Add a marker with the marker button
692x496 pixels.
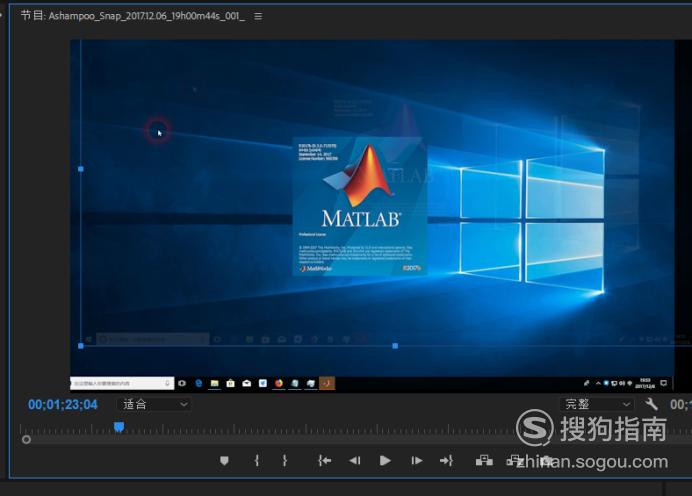tap(224, 461)
